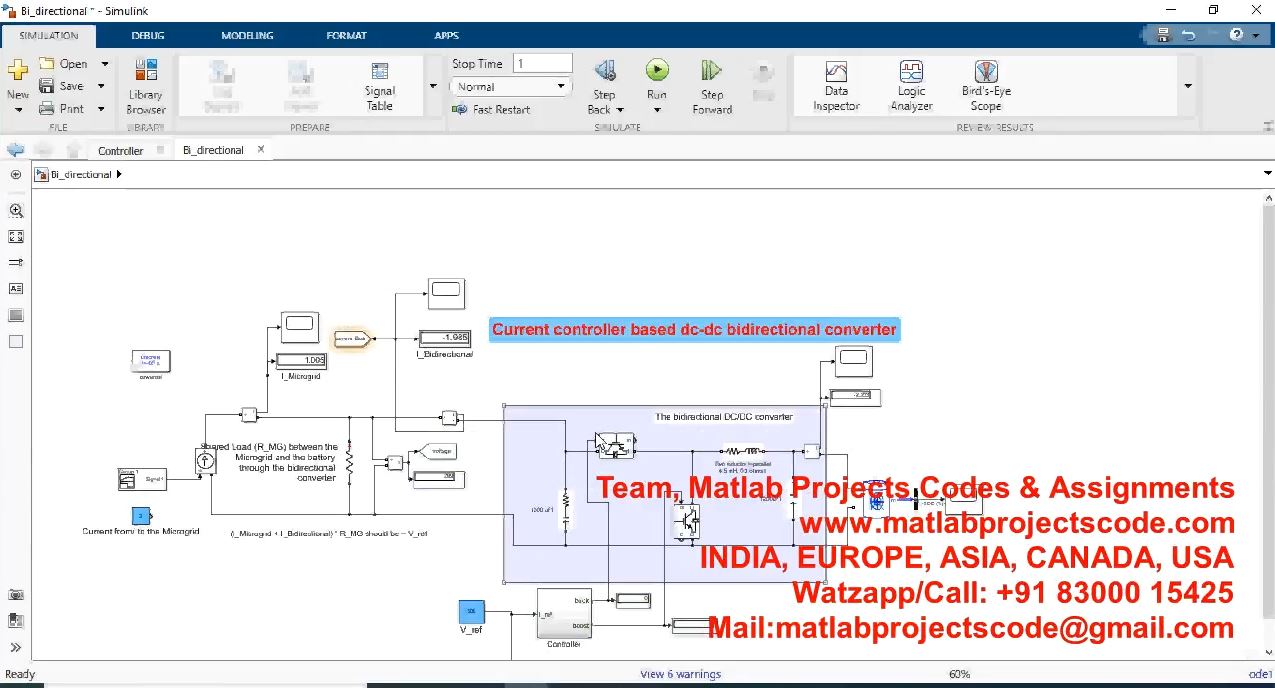This screenshot has height=688, width=1275.
Task: Click the Open file button
Action: pos(63,63)
